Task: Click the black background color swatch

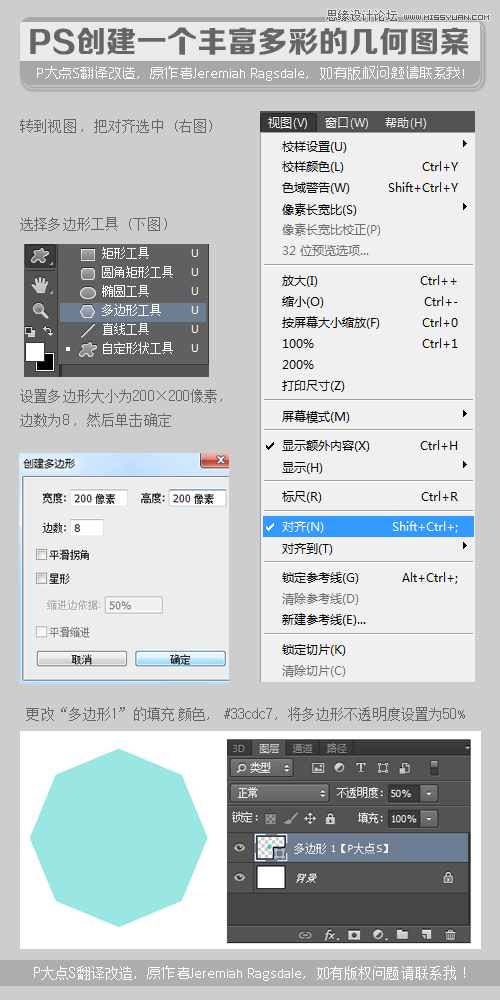Action: (x=48, y=365)
